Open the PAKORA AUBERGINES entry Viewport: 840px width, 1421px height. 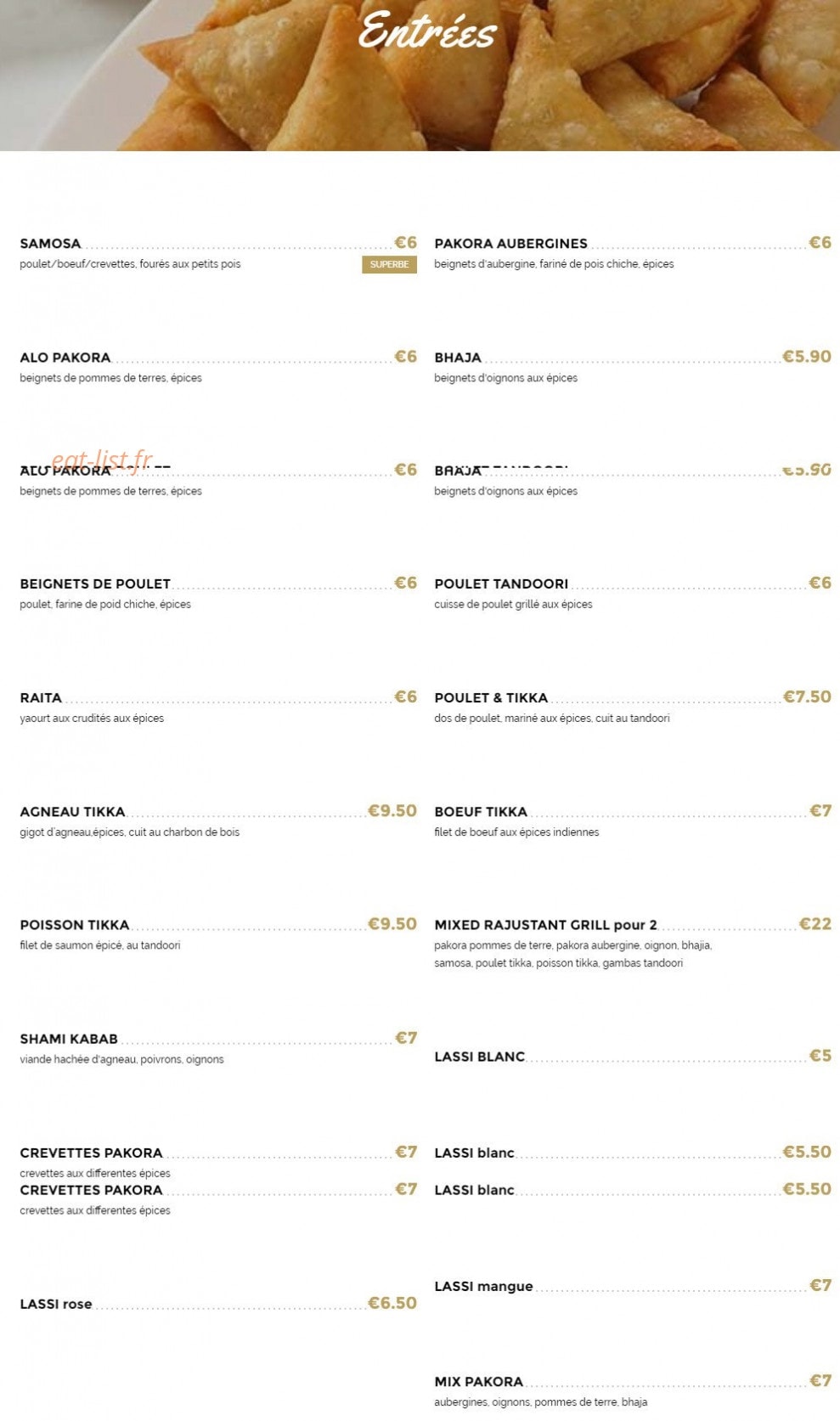[510, 244]
